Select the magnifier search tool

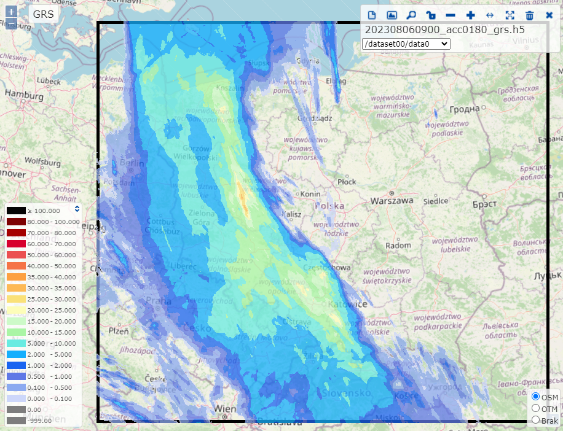[411, 15]
